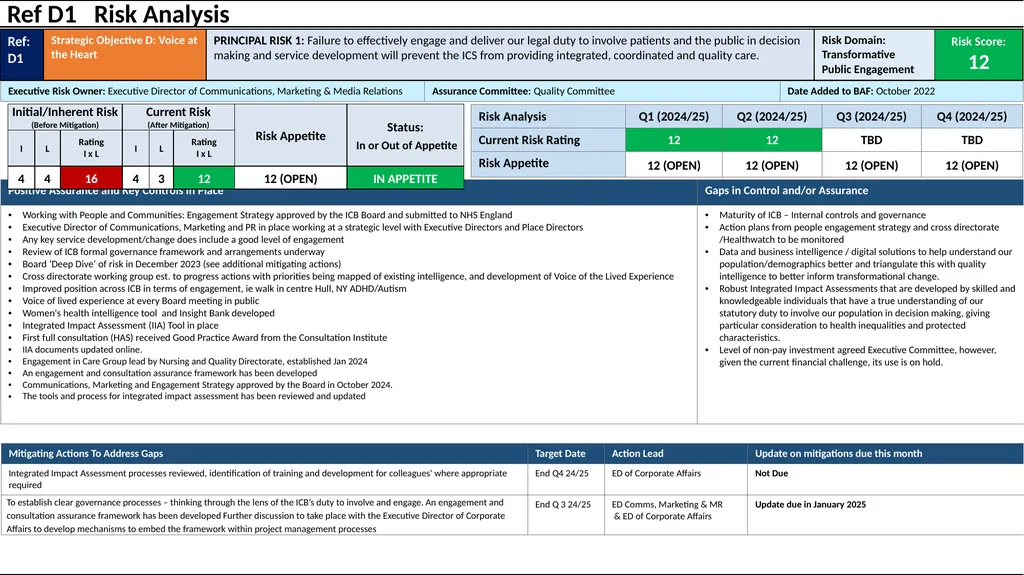Select bullet 'Board Deep Dive of risk in December 2023'
This screenshot has width=1024, height=575.
[182, 264]
